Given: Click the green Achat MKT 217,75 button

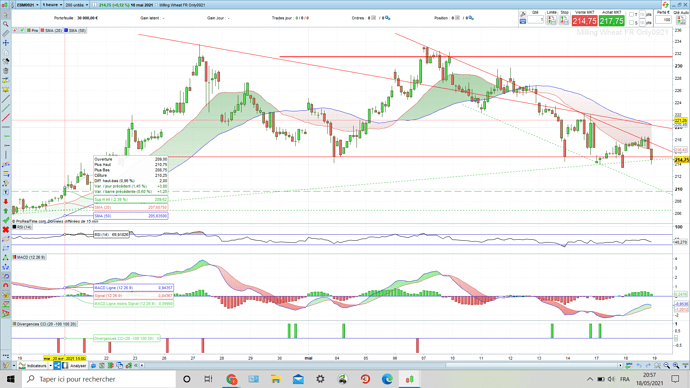Looking at the screenshot, I should coord(611,21).
